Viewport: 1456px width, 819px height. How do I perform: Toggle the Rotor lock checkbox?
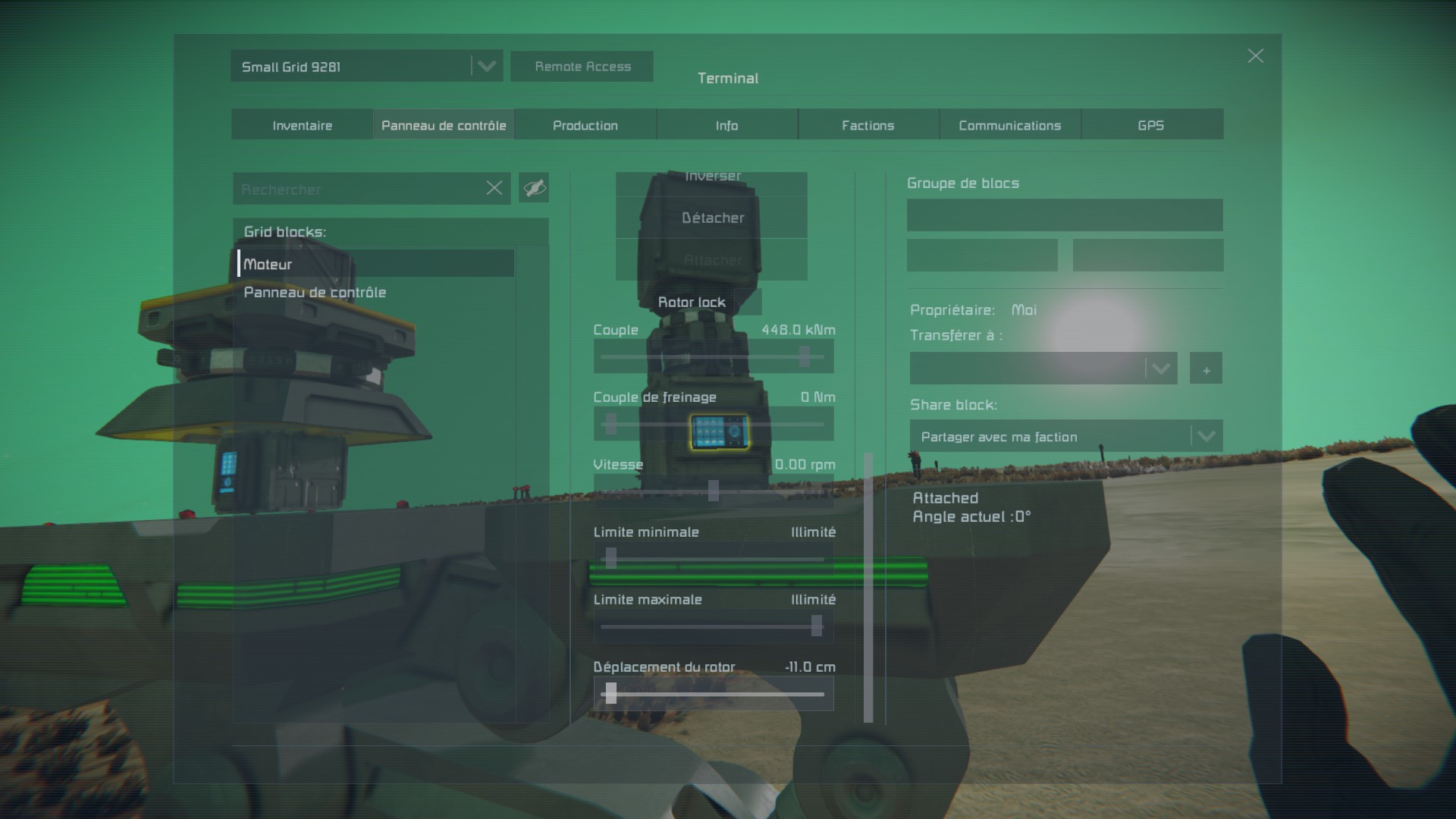coord(748,302)
